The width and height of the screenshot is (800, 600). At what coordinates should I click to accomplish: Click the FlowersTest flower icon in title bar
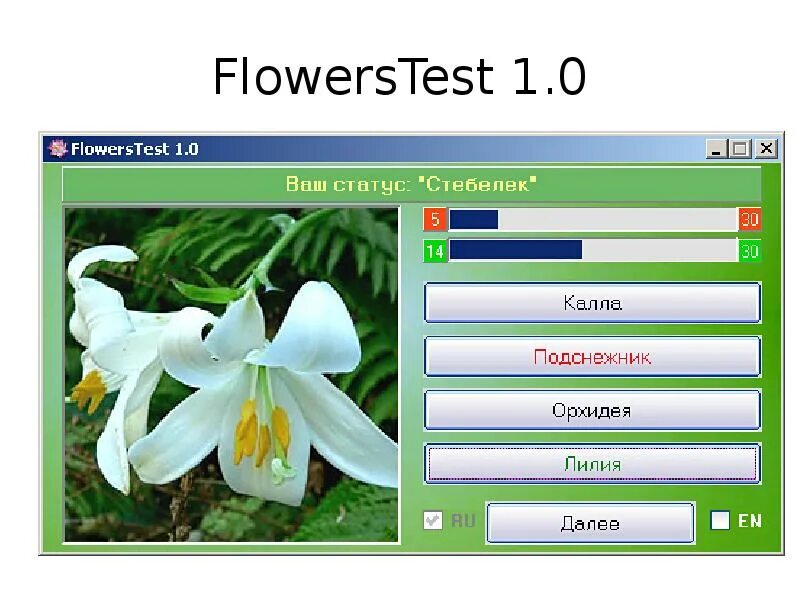57,148
